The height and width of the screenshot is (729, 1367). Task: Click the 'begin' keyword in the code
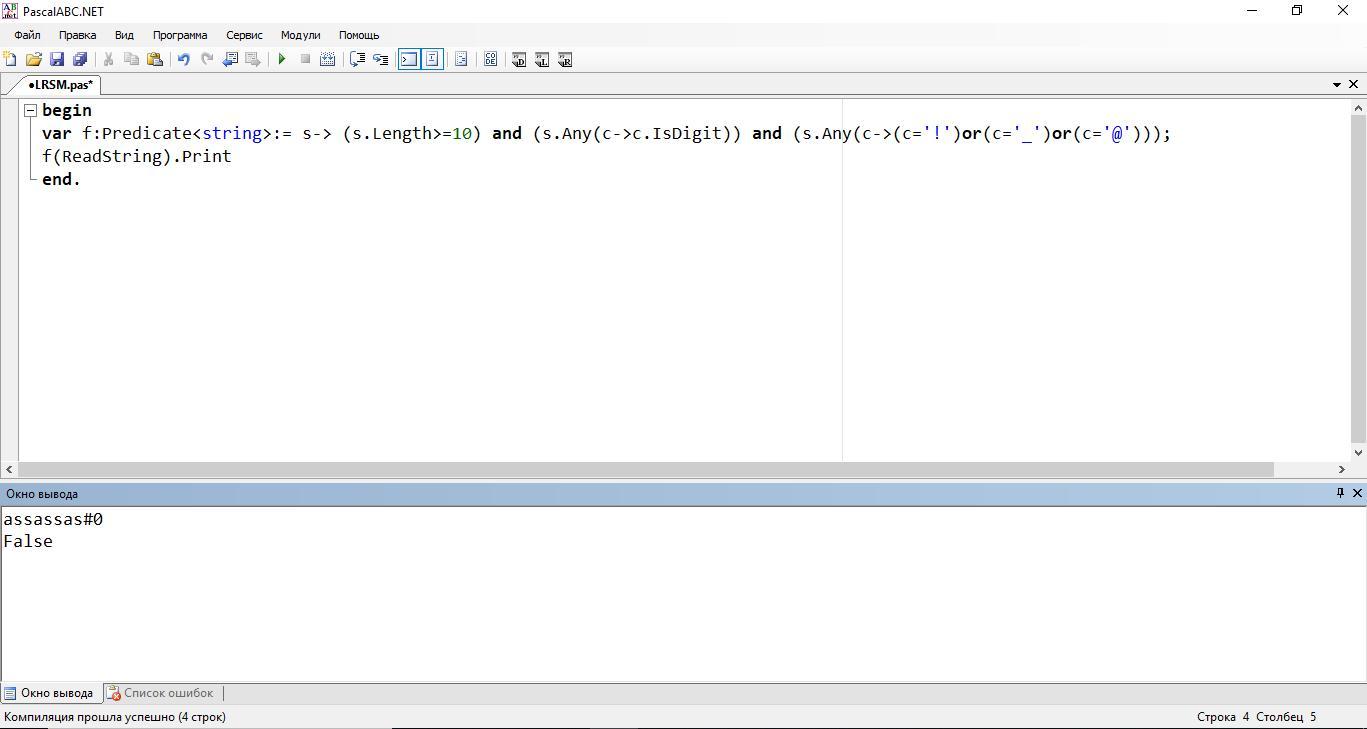[x=67, y=111]
